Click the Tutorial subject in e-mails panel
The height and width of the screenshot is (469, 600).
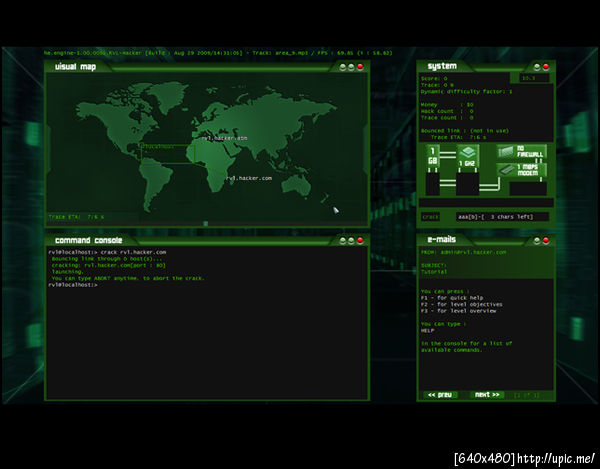point(434,272)
